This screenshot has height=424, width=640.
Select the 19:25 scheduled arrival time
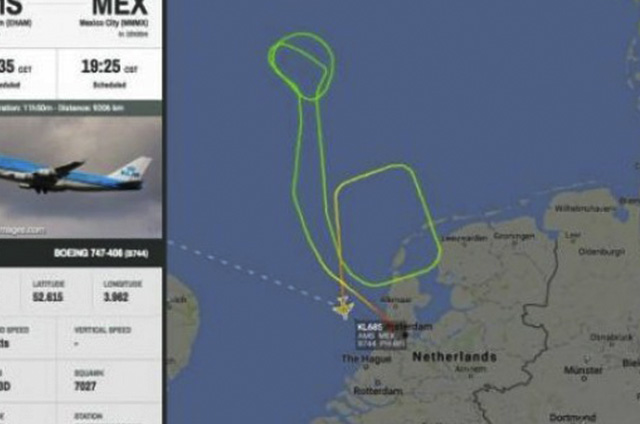(101, 66)
